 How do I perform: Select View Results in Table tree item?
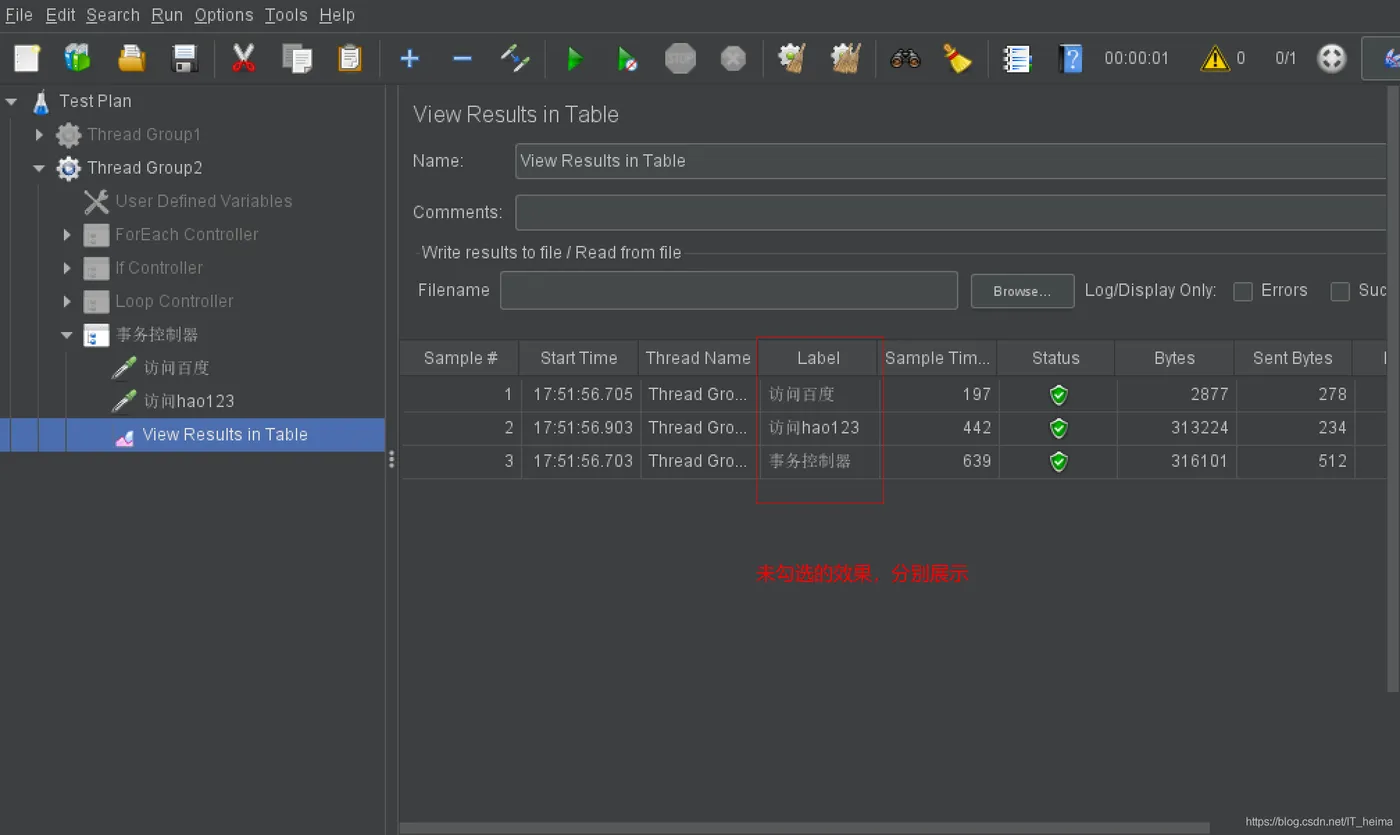[x=225, y=435]
